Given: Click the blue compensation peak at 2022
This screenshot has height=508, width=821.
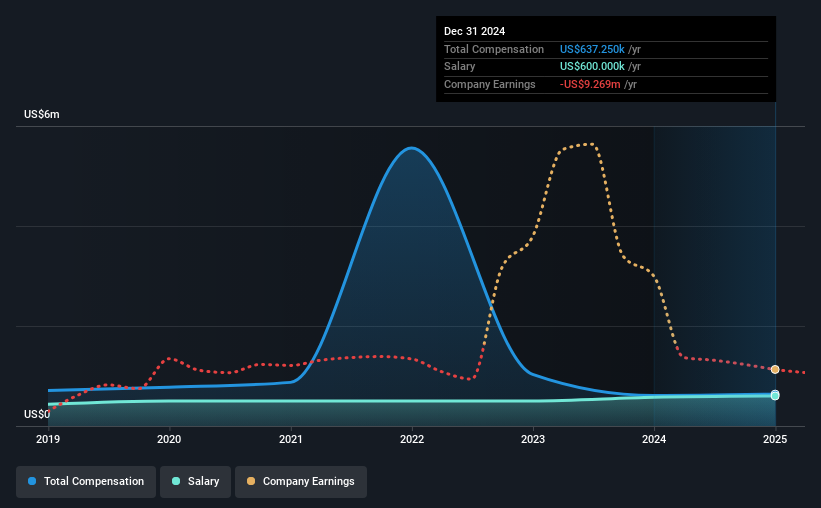Looking at the screenshot, I should (x=412, y=148).
